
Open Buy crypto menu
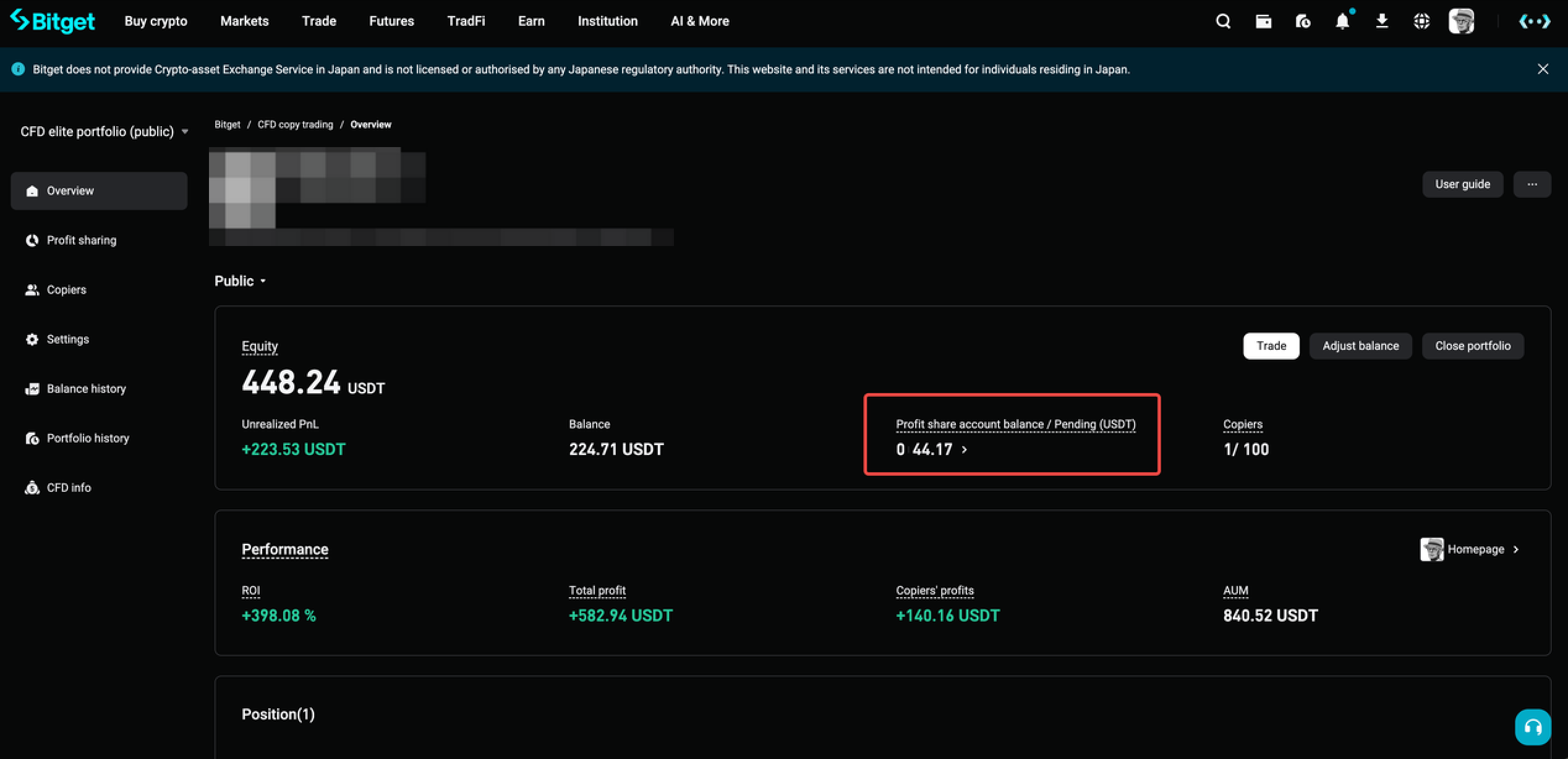pyautogui.click(x=156, y=21)
